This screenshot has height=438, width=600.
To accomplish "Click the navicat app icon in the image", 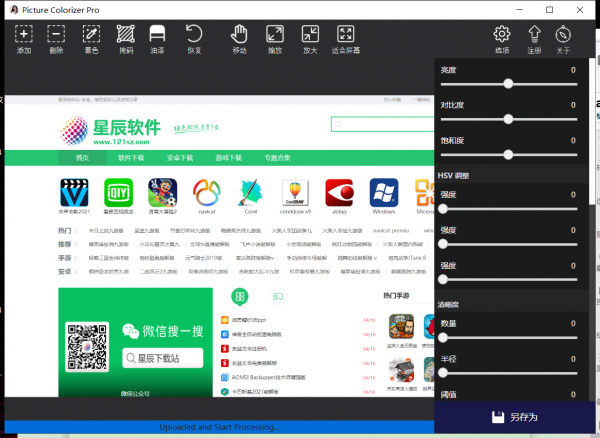I will (x=207, y=192).
